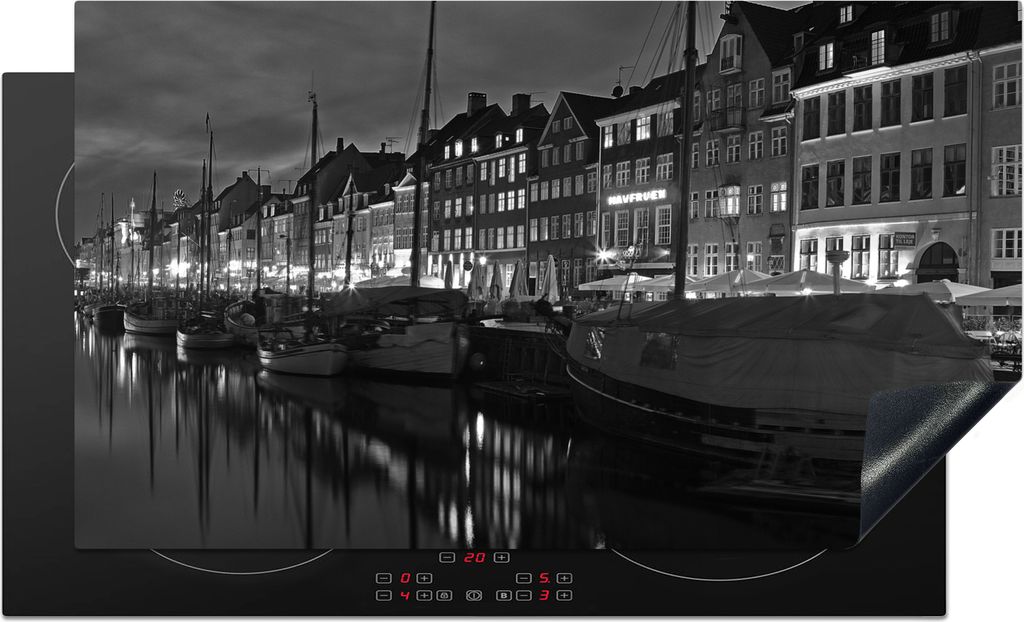Increase the zone showing level 5
The image size is (1024, 622).
pos(564,578)
